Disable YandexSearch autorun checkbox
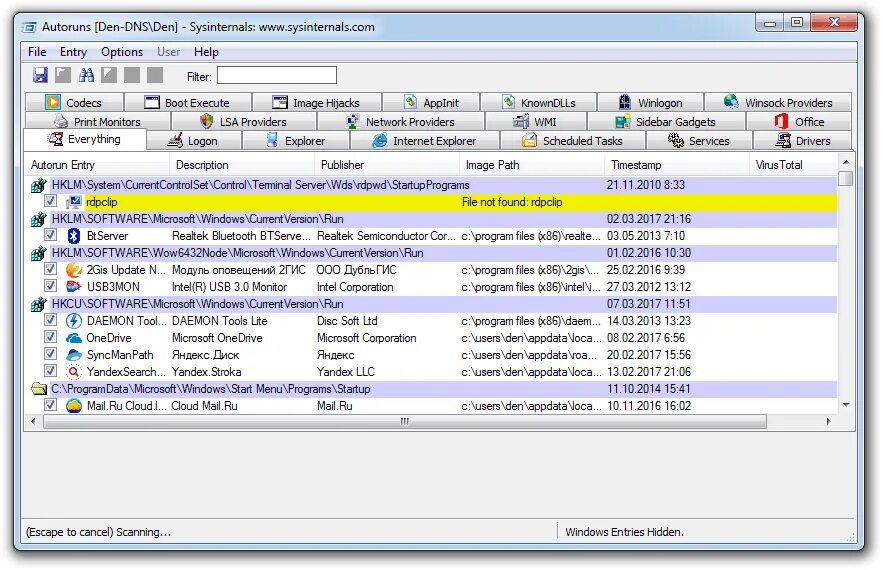 point(50,371)
